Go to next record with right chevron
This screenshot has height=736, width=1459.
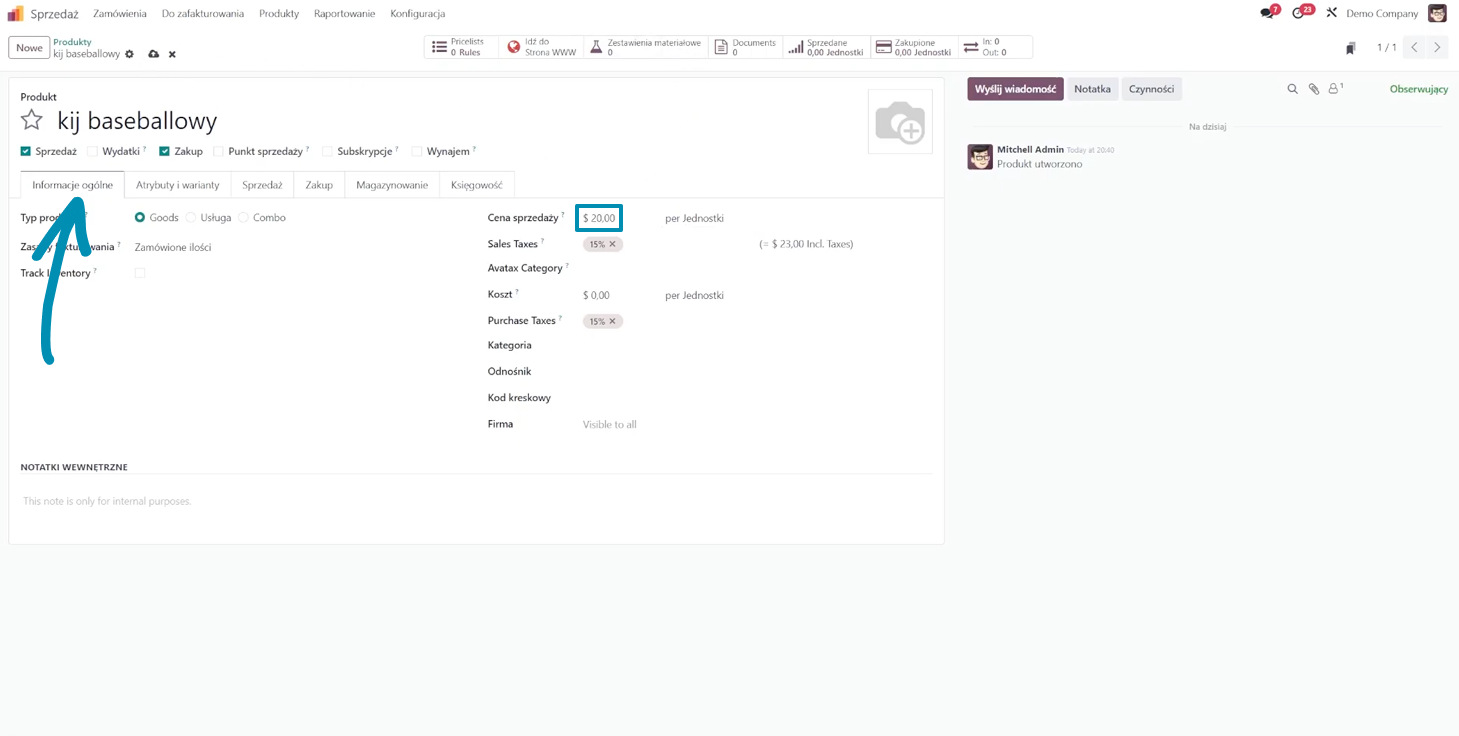(x=1438, y=47)
